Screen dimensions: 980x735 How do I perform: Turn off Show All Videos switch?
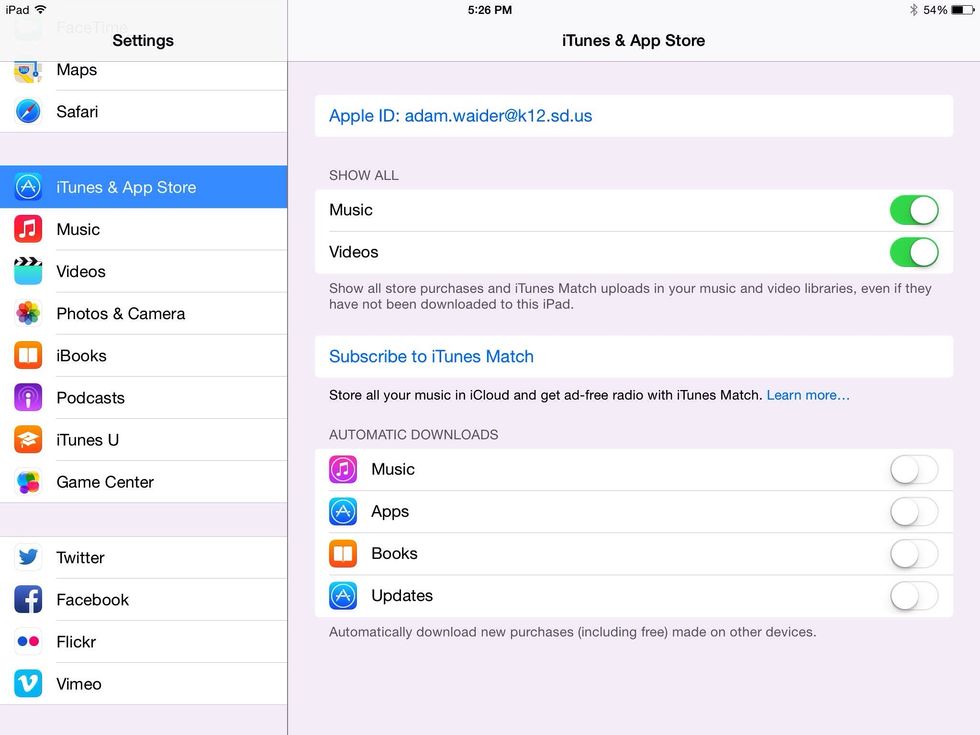pyautogui.click(x=914, y=252)
